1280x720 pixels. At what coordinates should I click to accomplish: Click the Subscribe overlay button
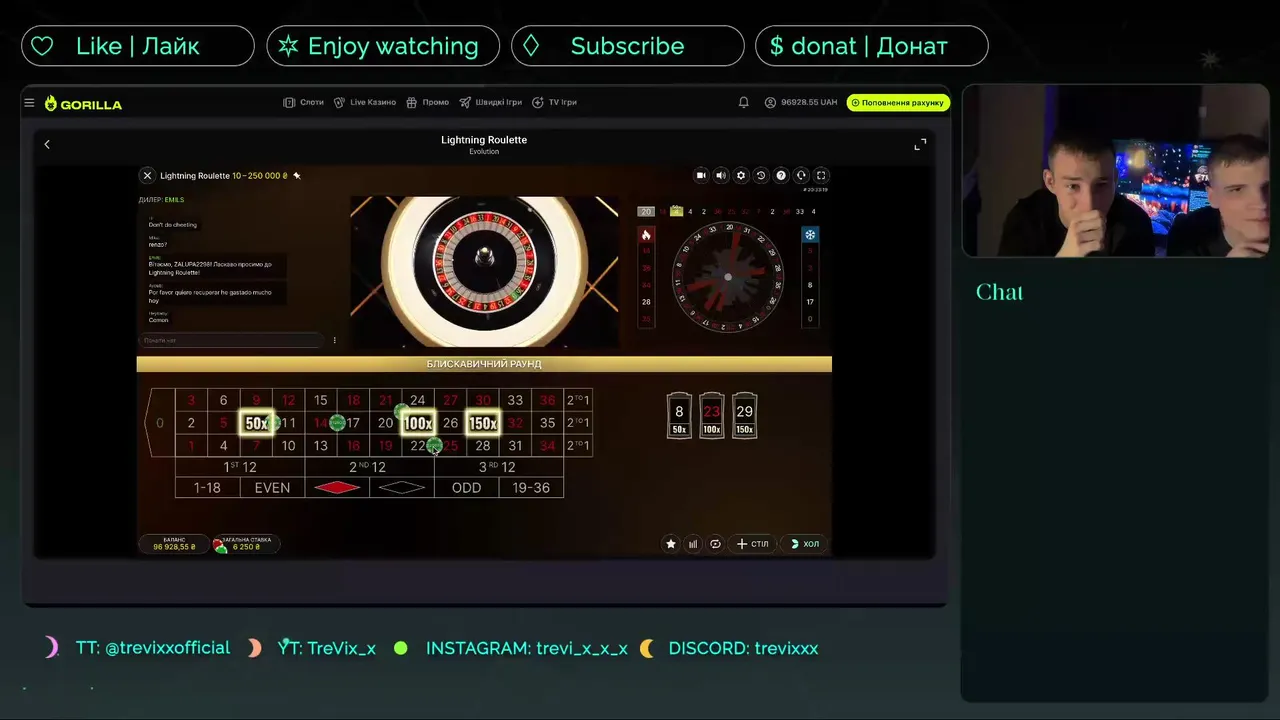(628, 46)
